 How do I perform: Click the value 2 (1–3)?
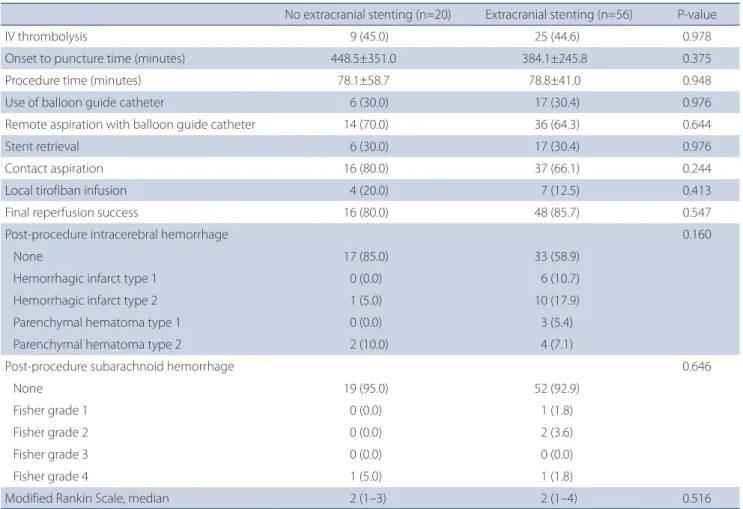367,499
